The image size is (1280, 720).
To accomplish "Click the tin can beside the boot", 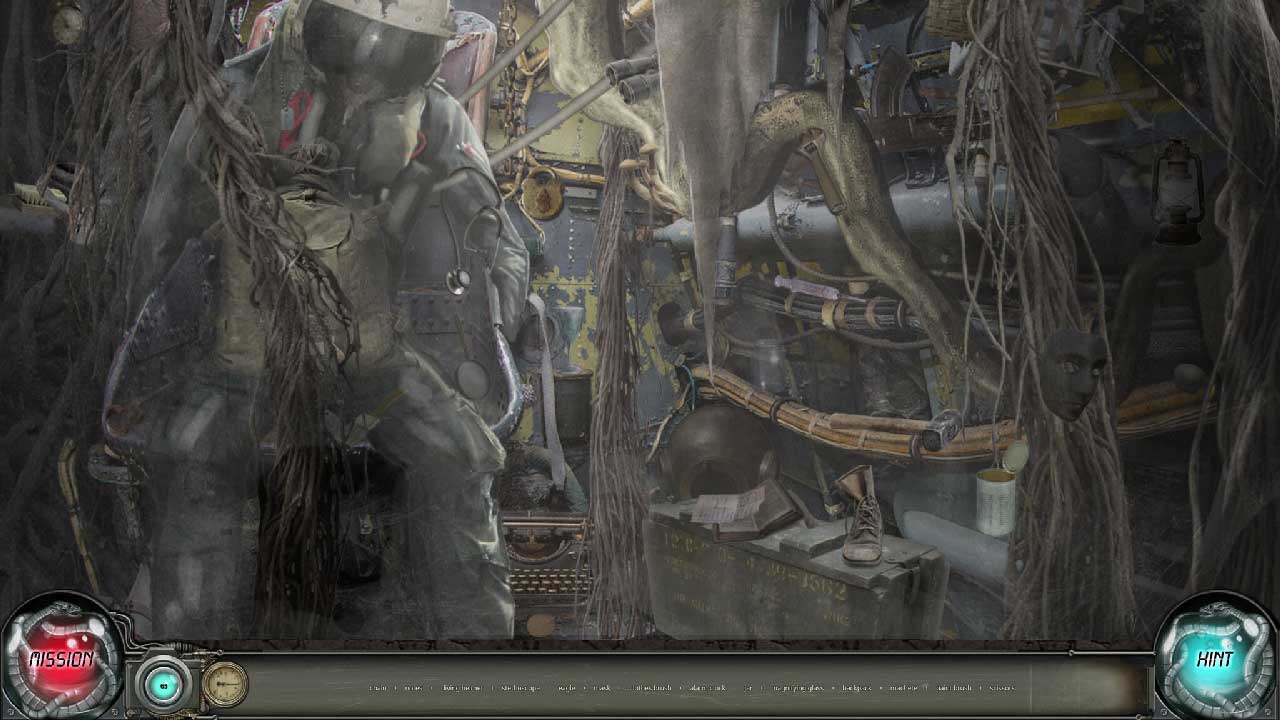I will point(996,501).
